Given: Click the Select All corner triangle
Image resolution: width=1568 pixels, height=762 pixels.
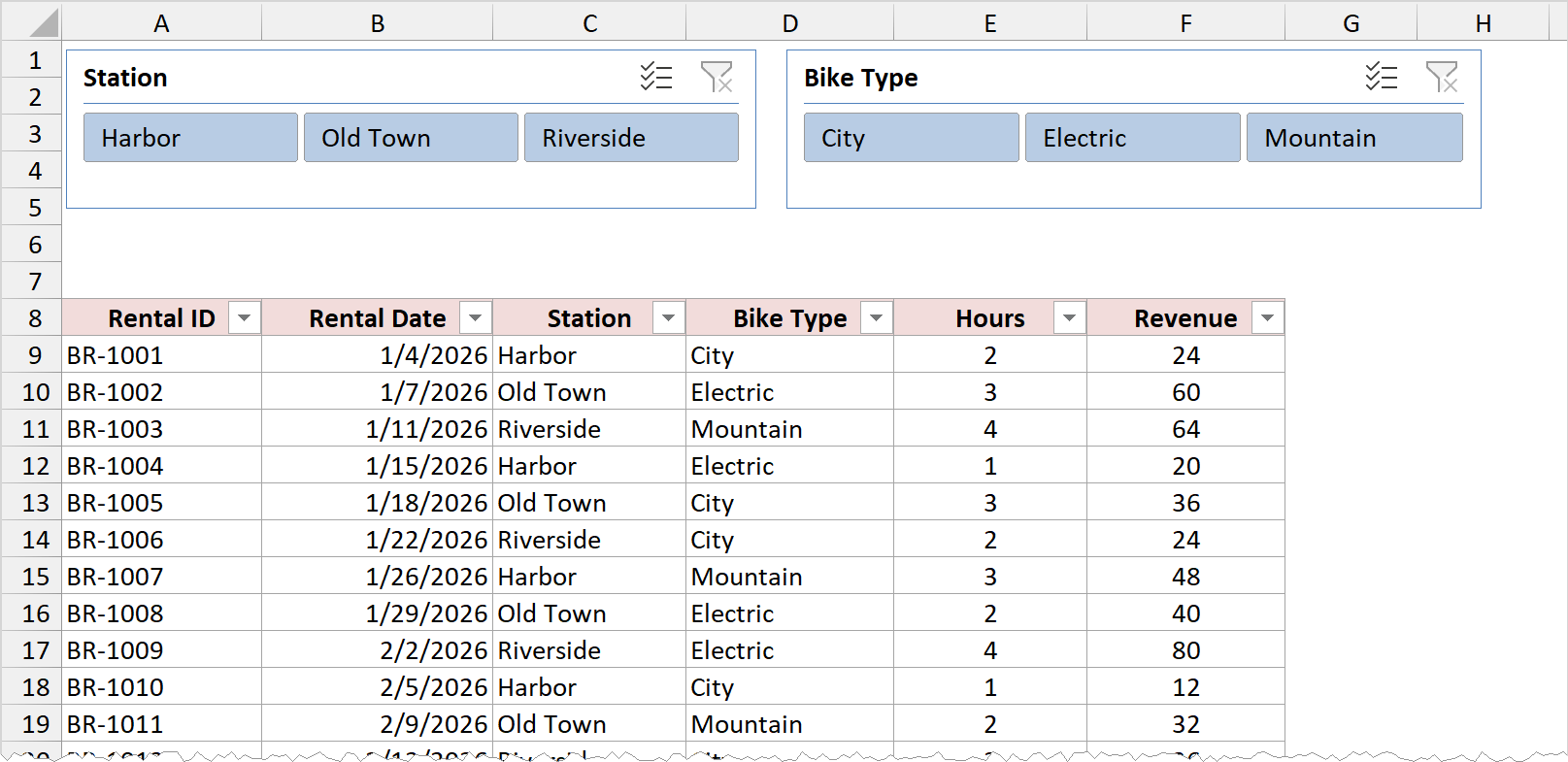Looking at the screenshot, I should tap(44, 23).
